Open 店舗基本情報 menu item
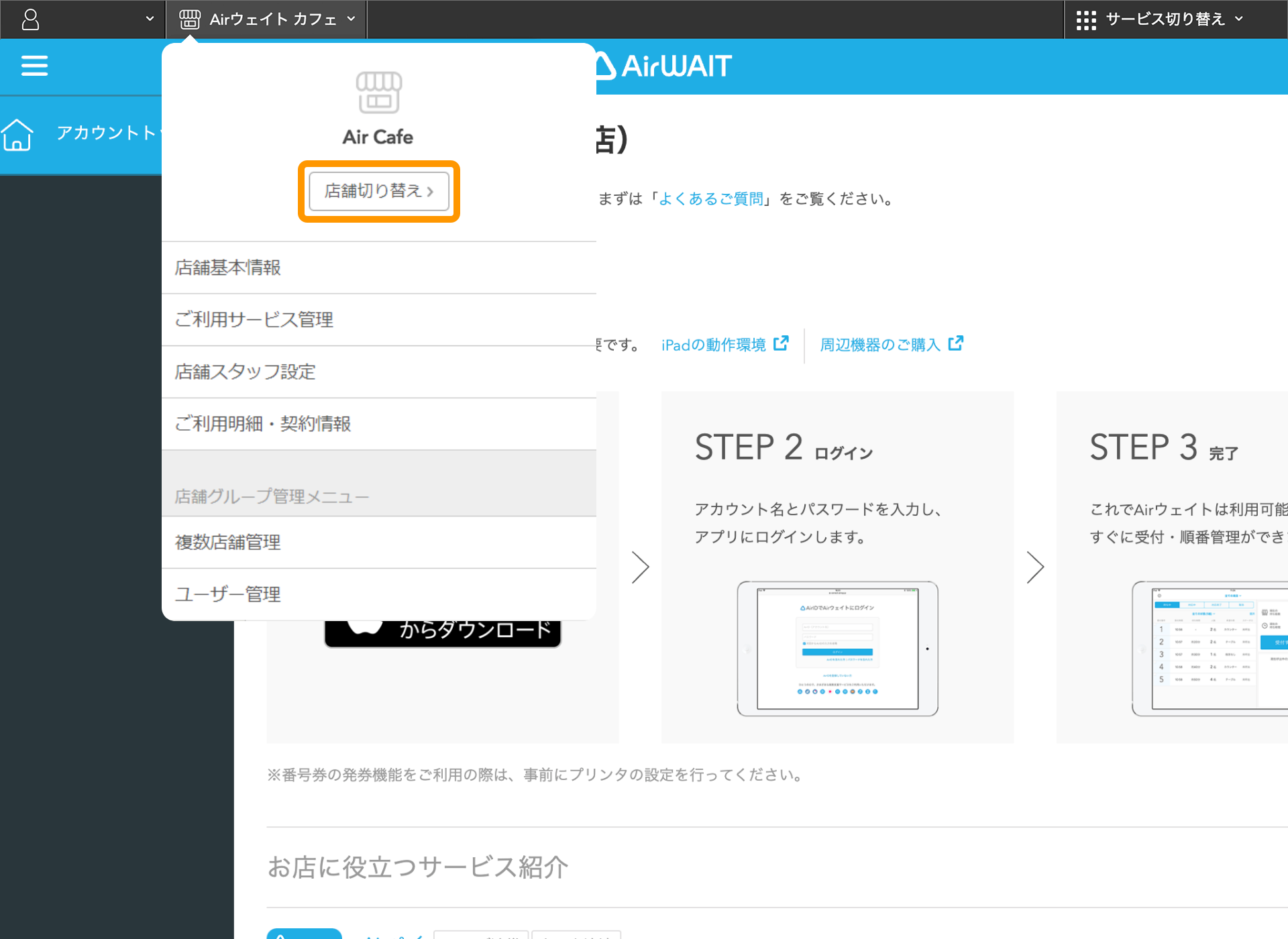1288x939 pixels. [x=379, y=268]
